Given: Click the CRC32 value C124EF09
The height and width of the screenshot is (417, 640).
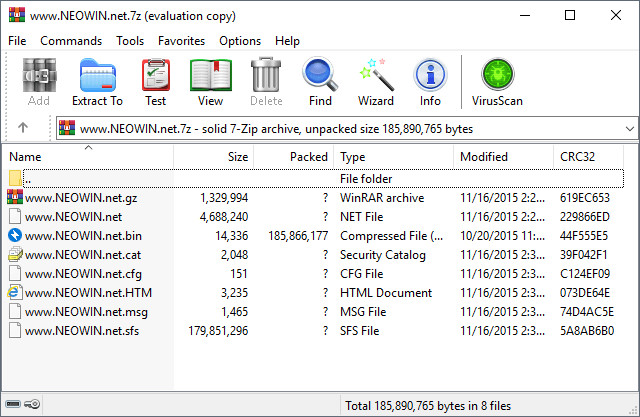Looking at the screenshot, I should (585, 274).
